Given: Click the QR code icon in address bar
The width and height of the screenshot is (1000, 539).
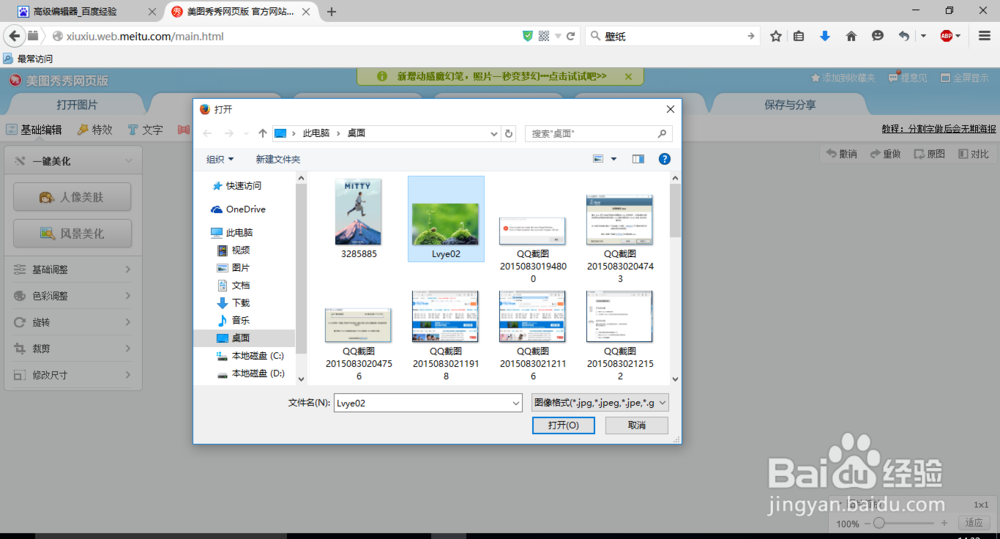Looking at the screenshot, I should (x=544, y=36).
